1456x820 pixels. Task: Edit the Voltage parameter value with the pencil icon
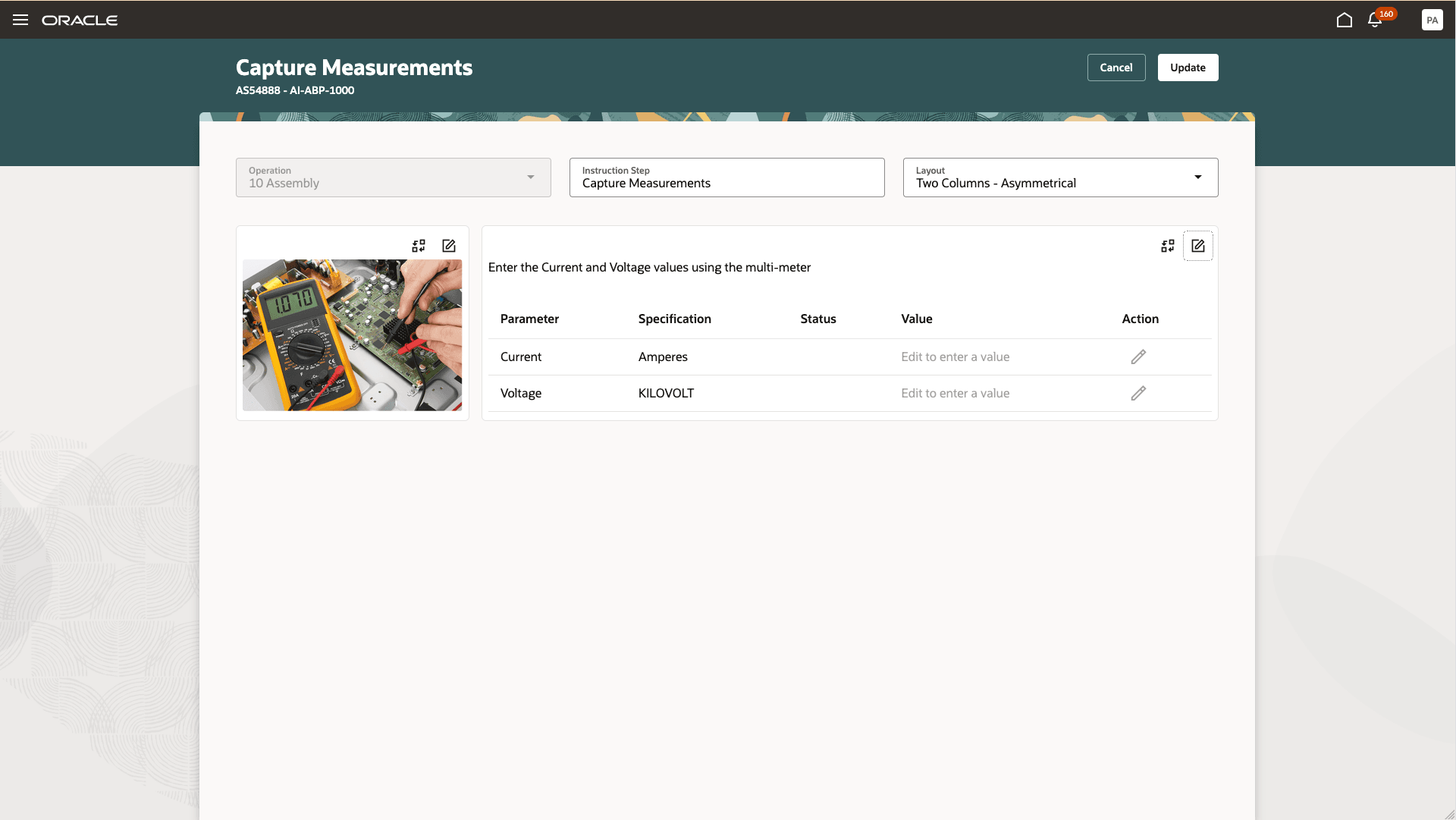coord(1139,393)
